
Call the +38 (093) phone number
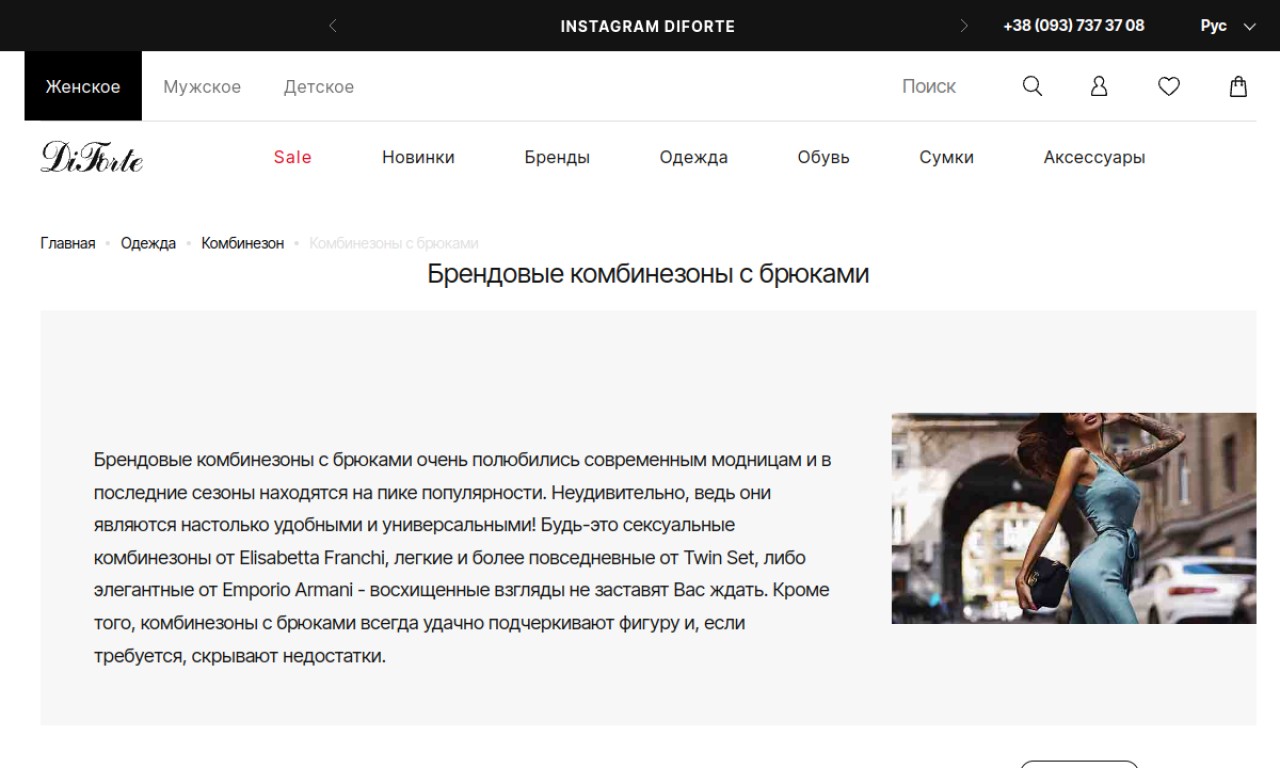tap(1073, 26)
